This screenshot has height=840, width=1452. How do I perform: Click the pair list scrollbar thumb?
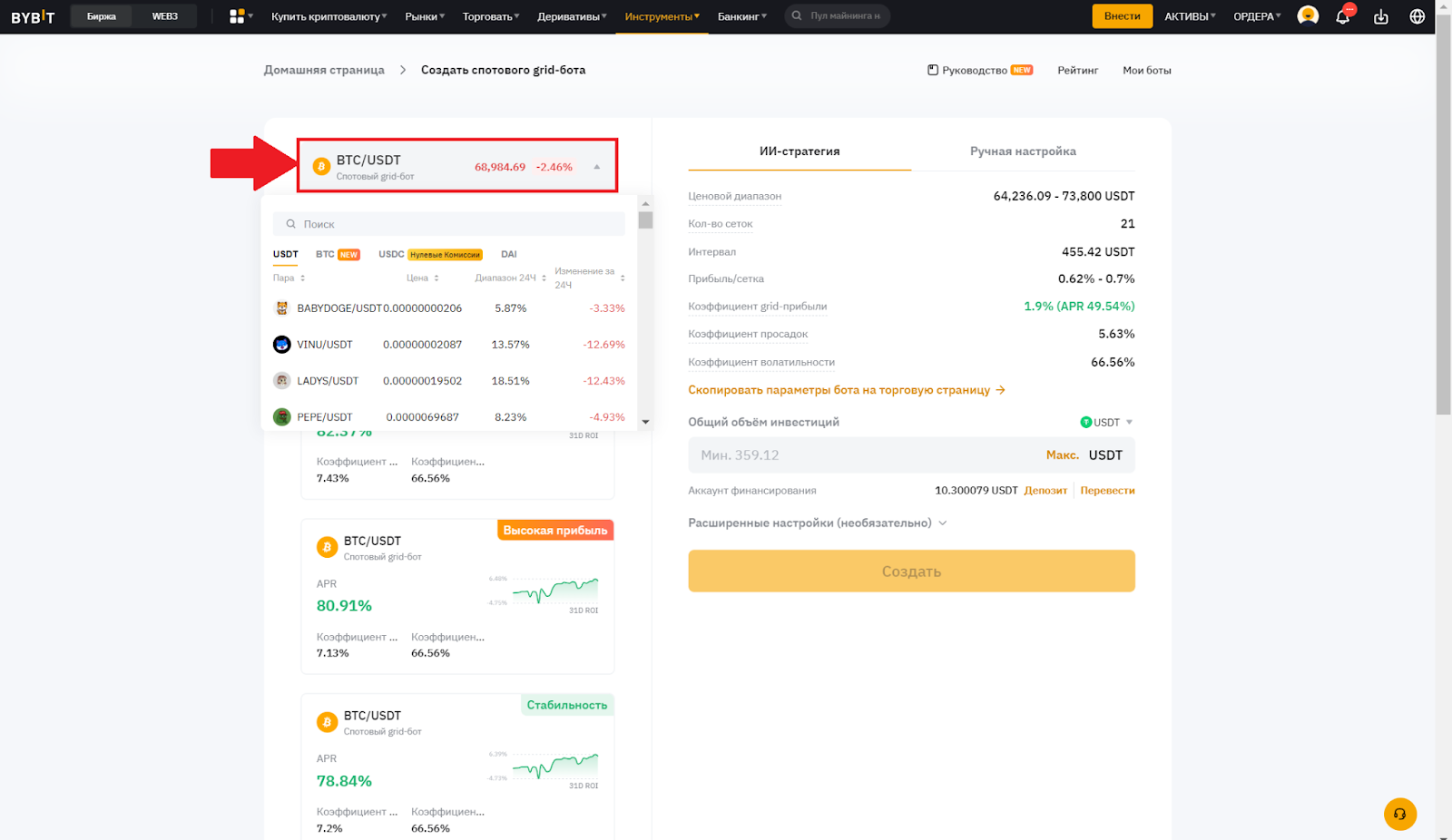point(645,220)
